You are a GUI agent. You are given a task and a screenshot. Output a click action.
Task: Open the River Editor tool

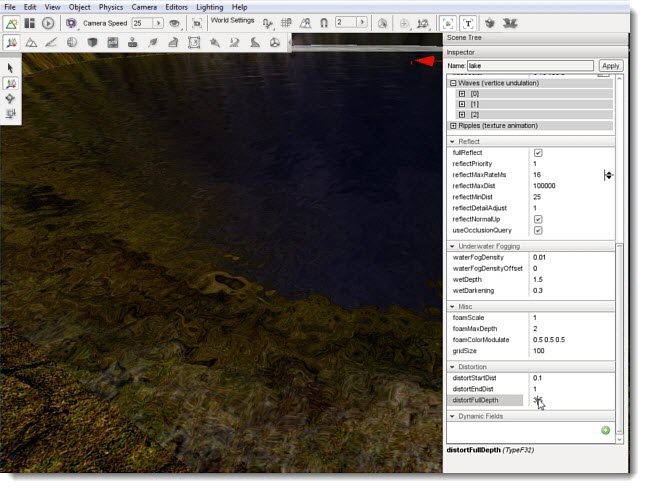click(x=234, y=42)
